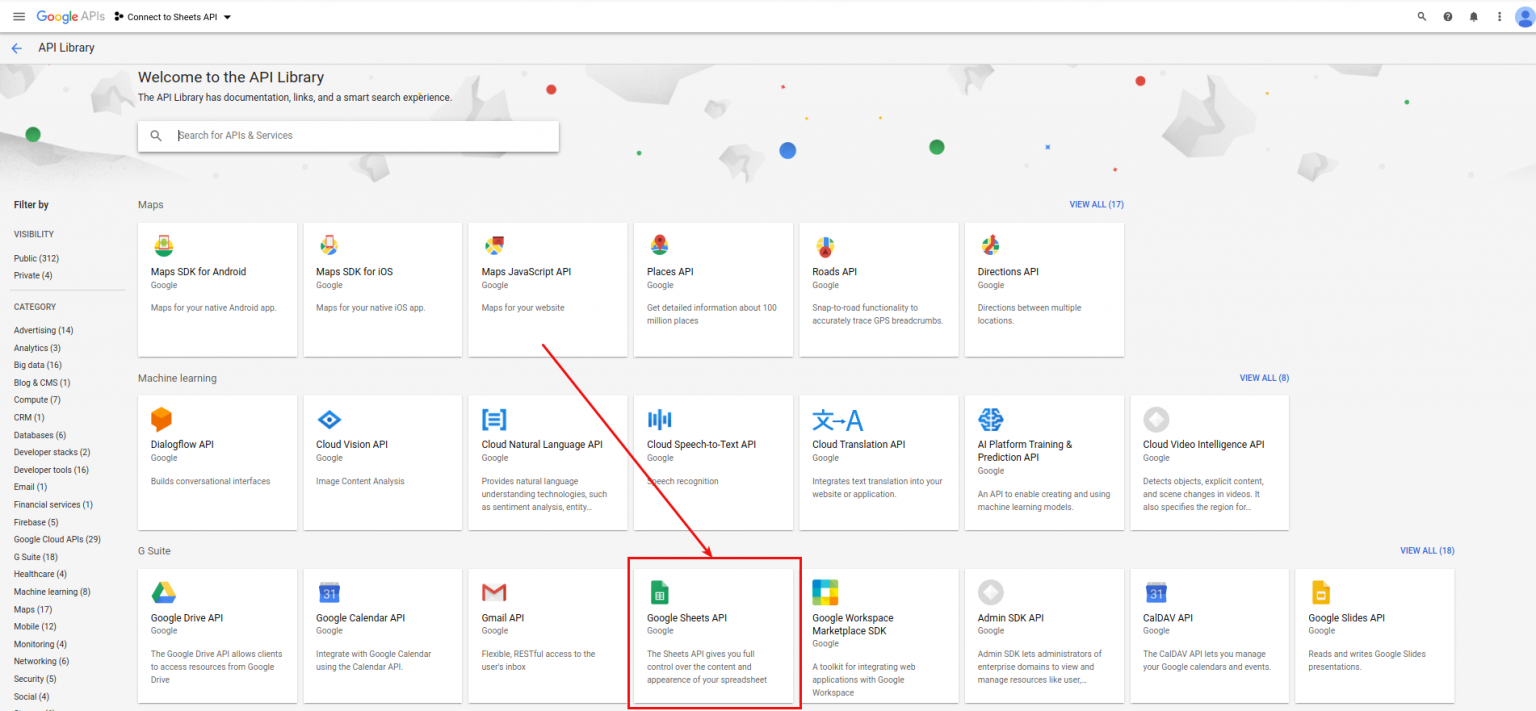View all eighteen G Suite APIs

1426,550
